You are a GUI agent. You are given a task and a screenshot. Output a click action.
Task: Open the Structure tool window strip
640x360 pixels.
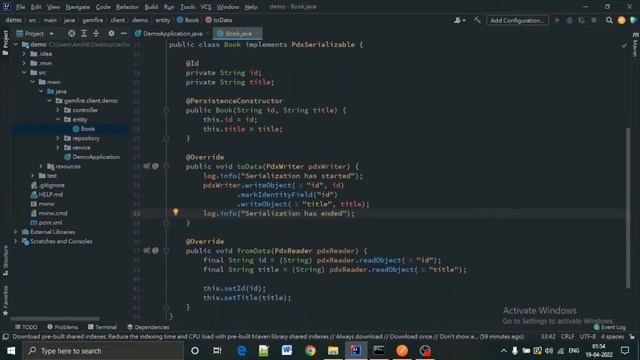pyautogui.click(x=5, y=260)
